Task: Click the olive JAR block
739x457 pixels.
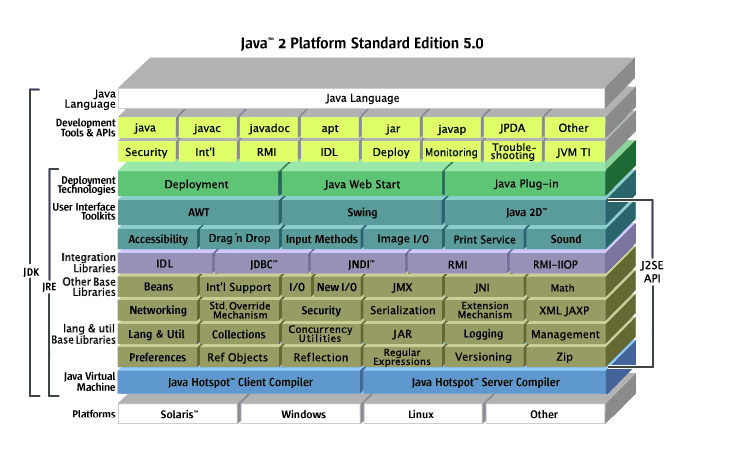Action: coord(403,334)
